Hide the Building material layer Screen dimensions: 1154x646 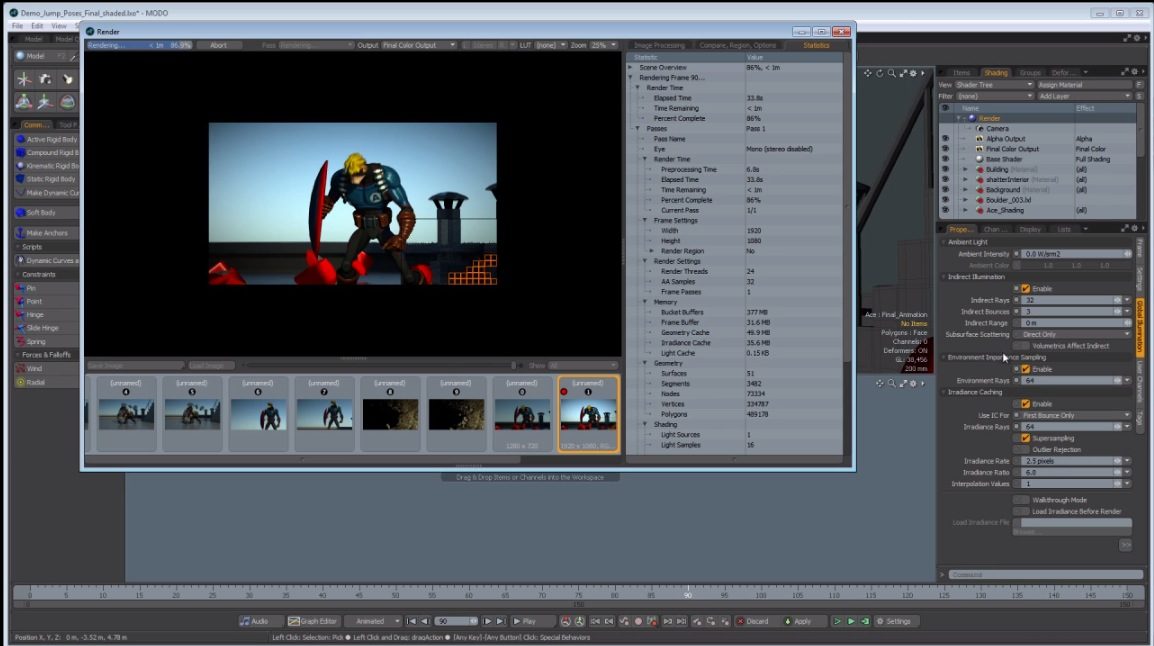tap(946, 169)
